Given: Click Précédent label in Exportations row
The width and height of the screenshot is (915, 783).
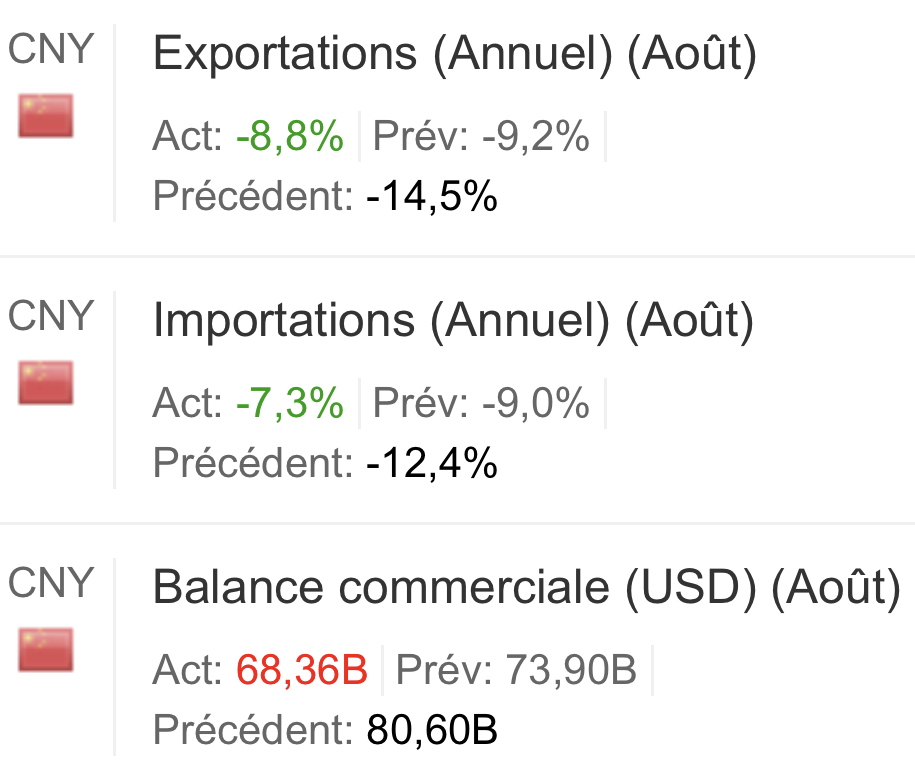Looking at the screenshot, I should (x=253, y=196).
